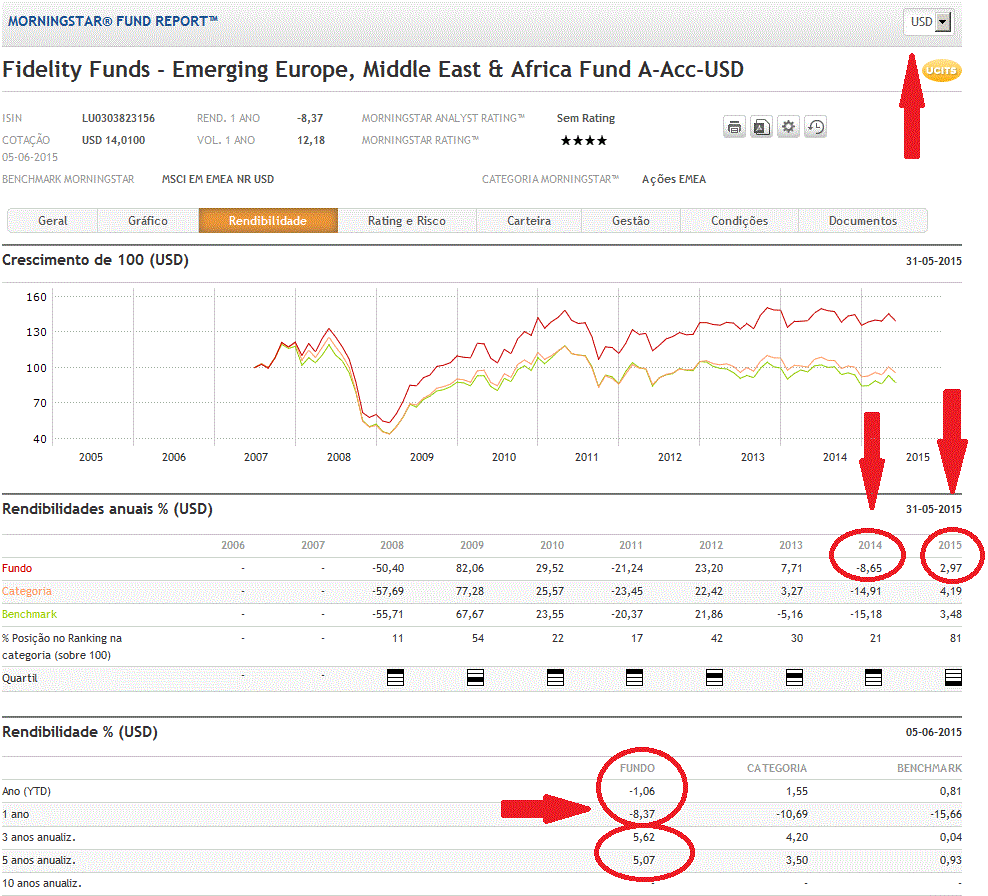Click the 3 anos anualiz. row label
The height and width of the screenshot is (896, 988).
(39, 837)
